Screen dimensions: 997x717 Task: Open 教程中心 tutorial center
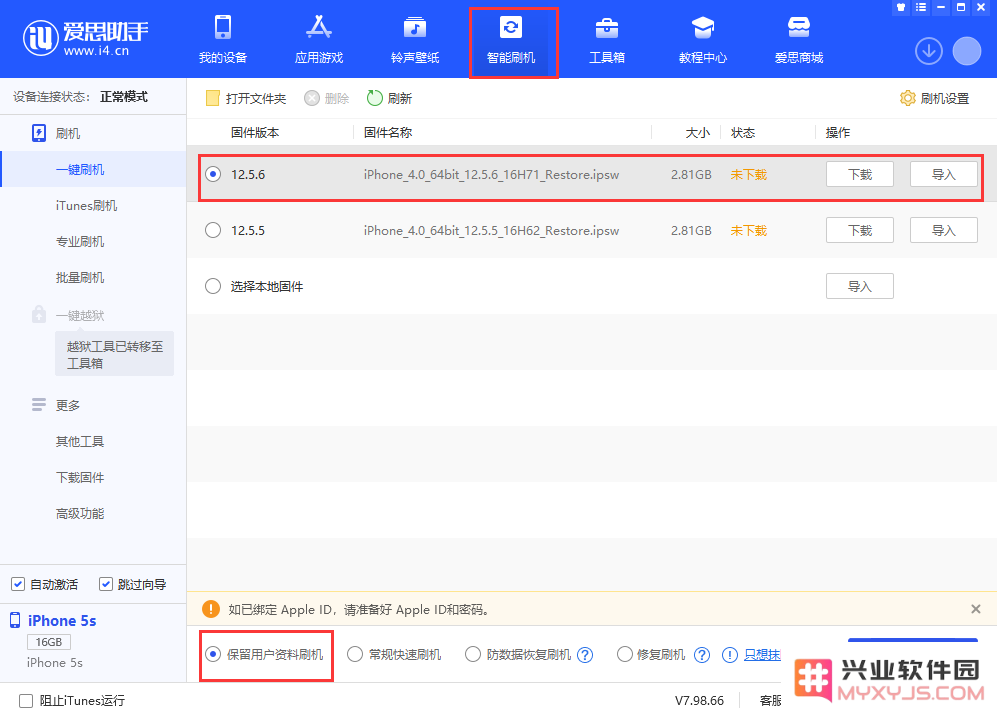tap(703, 40)
